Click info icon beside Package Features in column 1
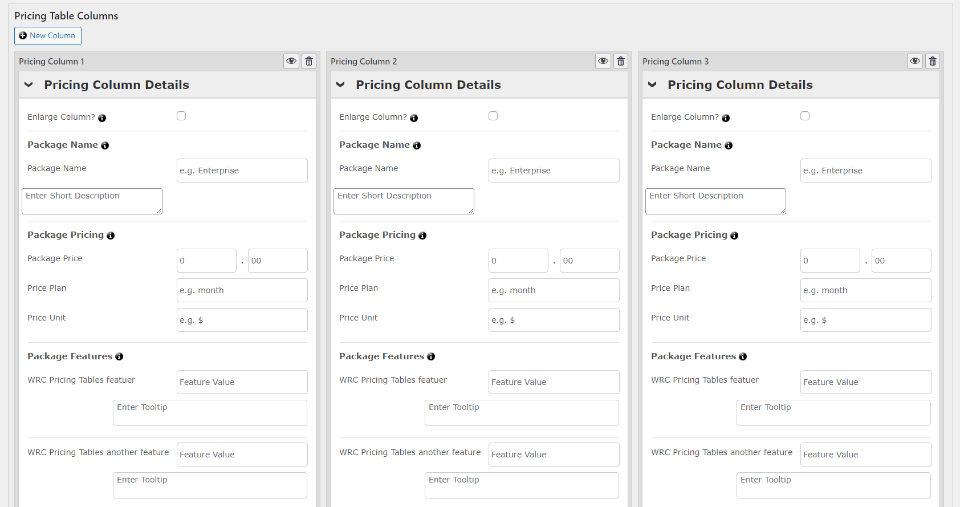Image resolution: width=960 pixels, height=507 pixels. point(119,357)
